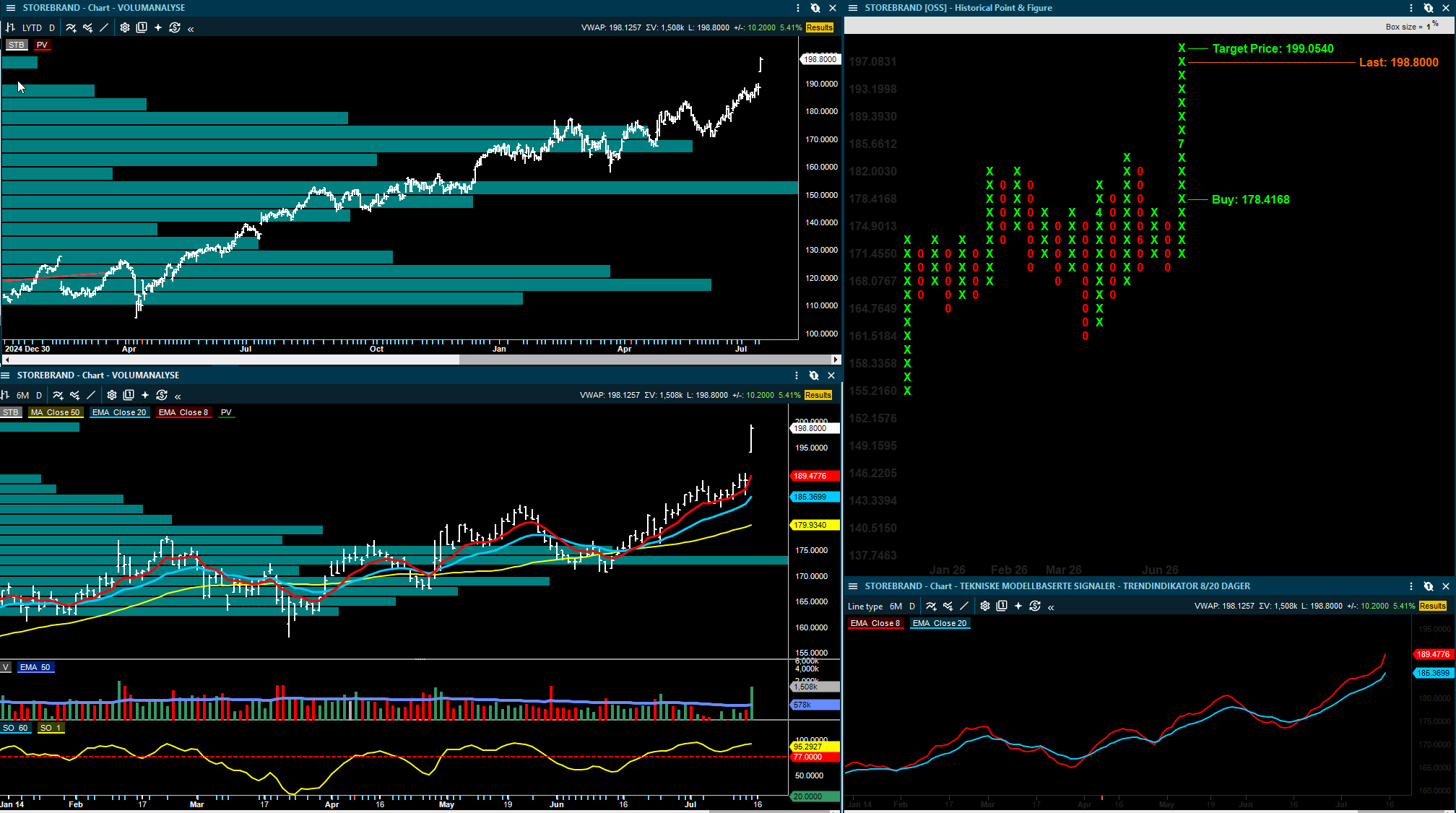The image size is (1456, 813).
Task: Open hamburger menu of 6M VOLUMANALYSE window
Action: point(5,375)
